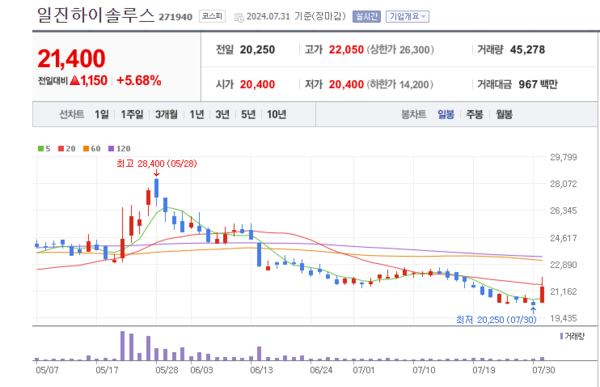Viewport: 600px width, 387px height.
Task: Click the 29,799 price axis label
Action: coord(563,157)
